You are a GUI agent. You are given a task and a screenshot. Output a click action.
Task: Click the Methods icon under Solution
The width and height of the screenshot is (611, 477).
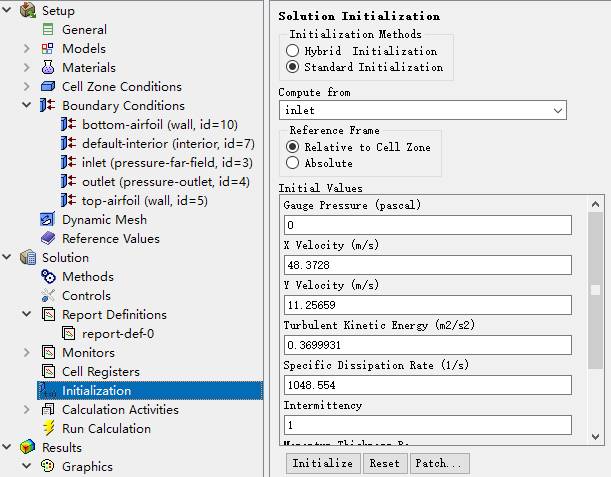48,276
